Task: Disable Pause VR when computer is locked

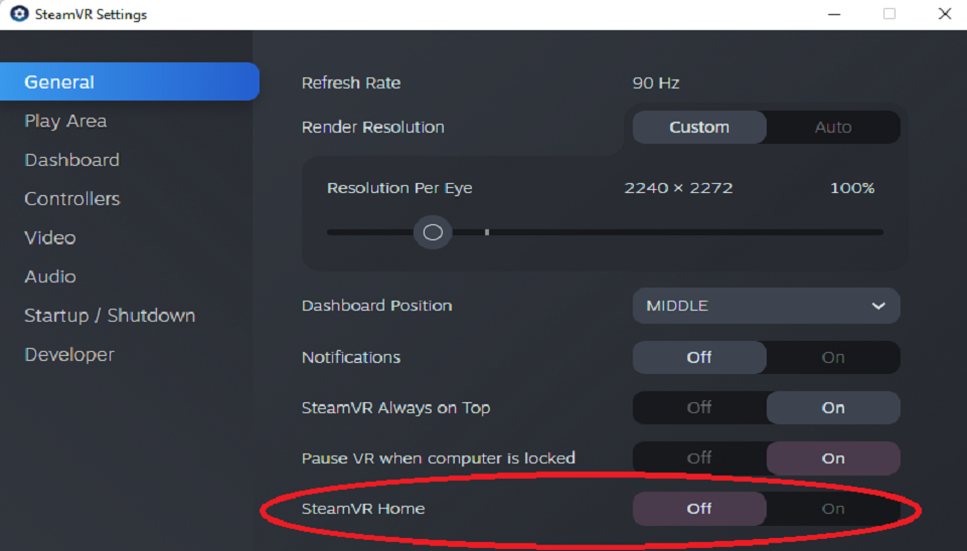Action: click(699, 458)
